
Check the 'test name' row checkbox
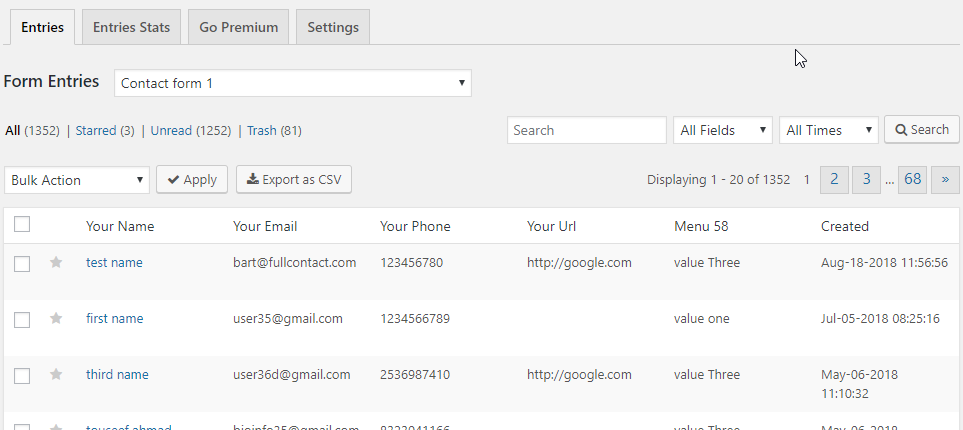22,263
